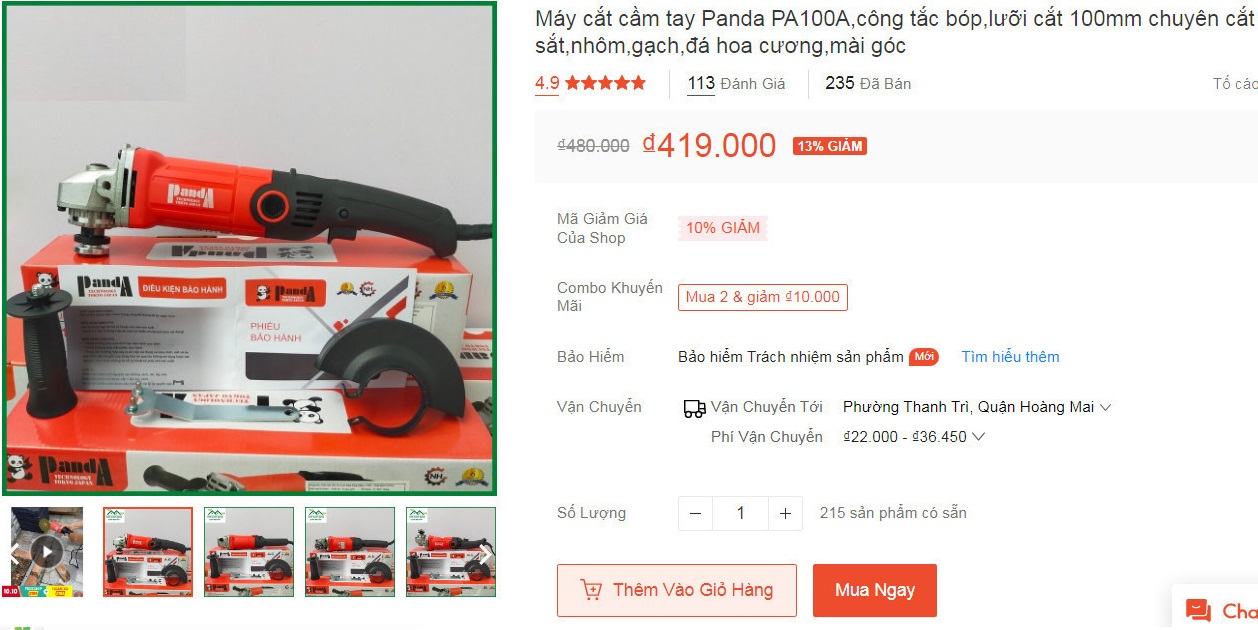1258x630 pixels.
Task: Click the five-star rating icons
Action: (x=605, y=83)
